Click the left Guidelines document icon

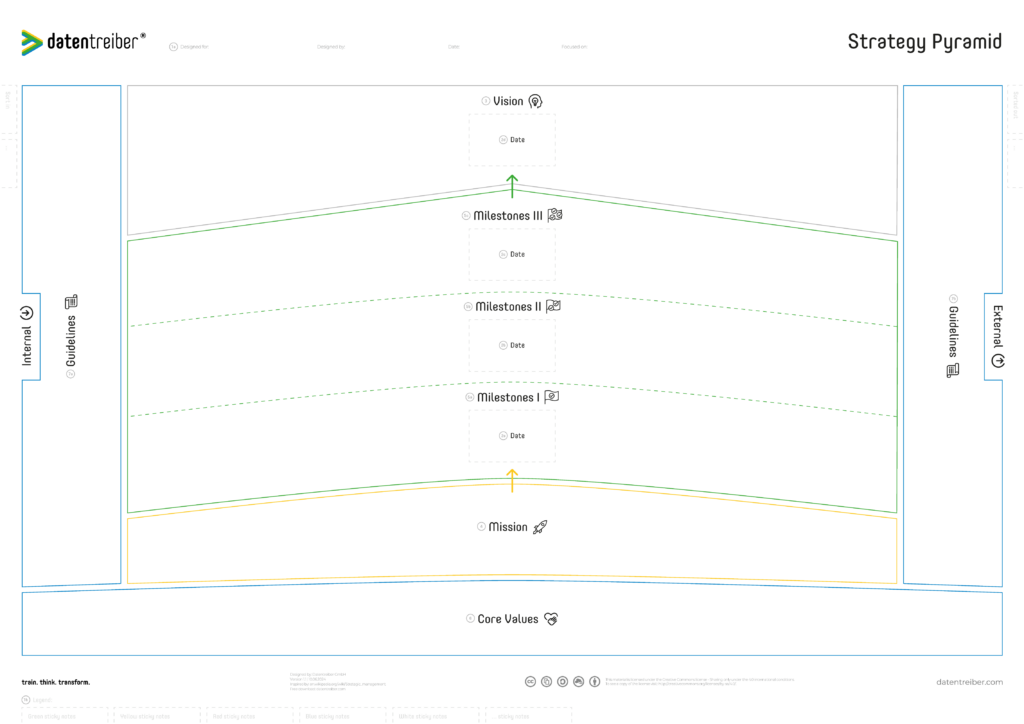pos(71,301)
